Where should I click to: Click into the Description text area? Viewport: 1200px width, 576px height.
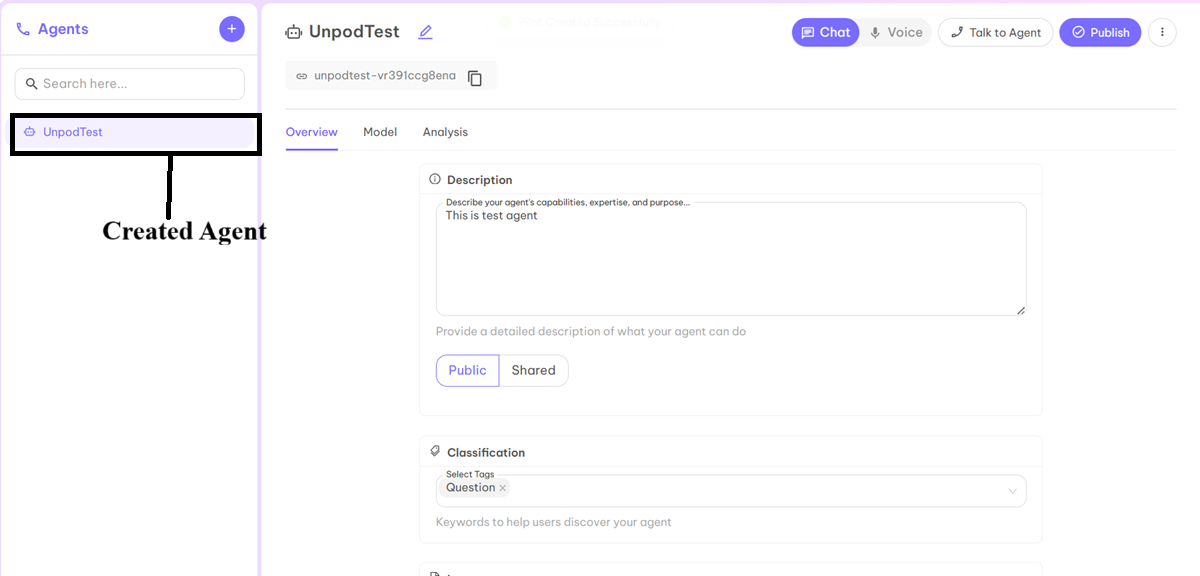pyautogui.click(x=731, y=259)
